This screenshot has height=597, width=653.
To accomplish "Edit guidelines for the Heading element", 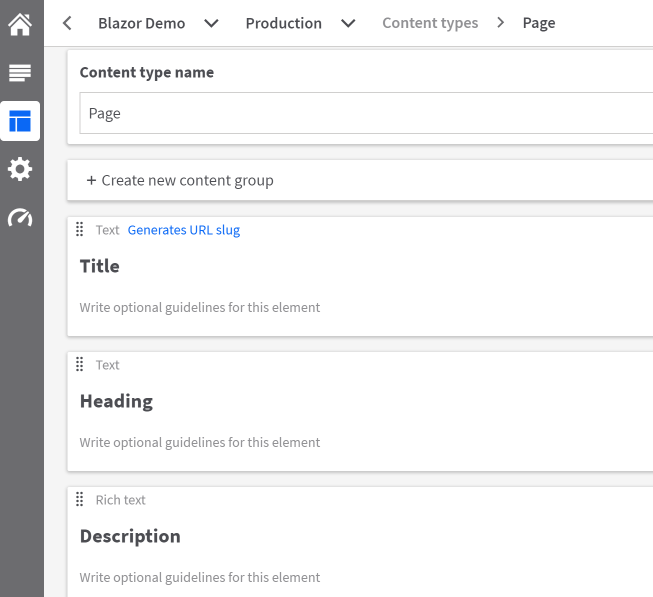I will click(199, 442).
